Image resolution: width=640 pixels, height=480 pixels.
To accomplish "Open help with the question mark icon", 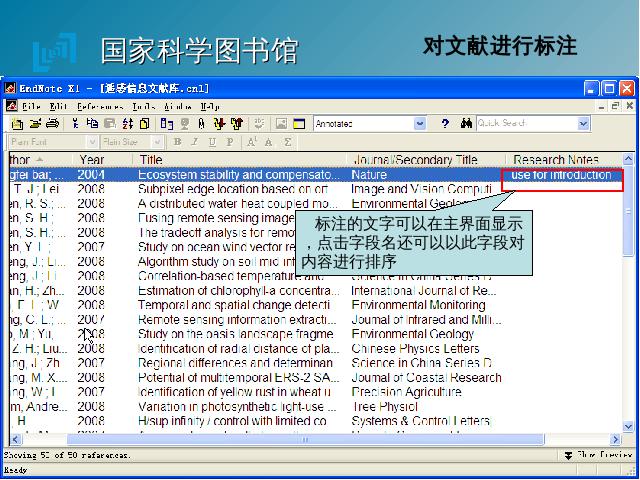I will pyautogui.click(x=445, y=124).
